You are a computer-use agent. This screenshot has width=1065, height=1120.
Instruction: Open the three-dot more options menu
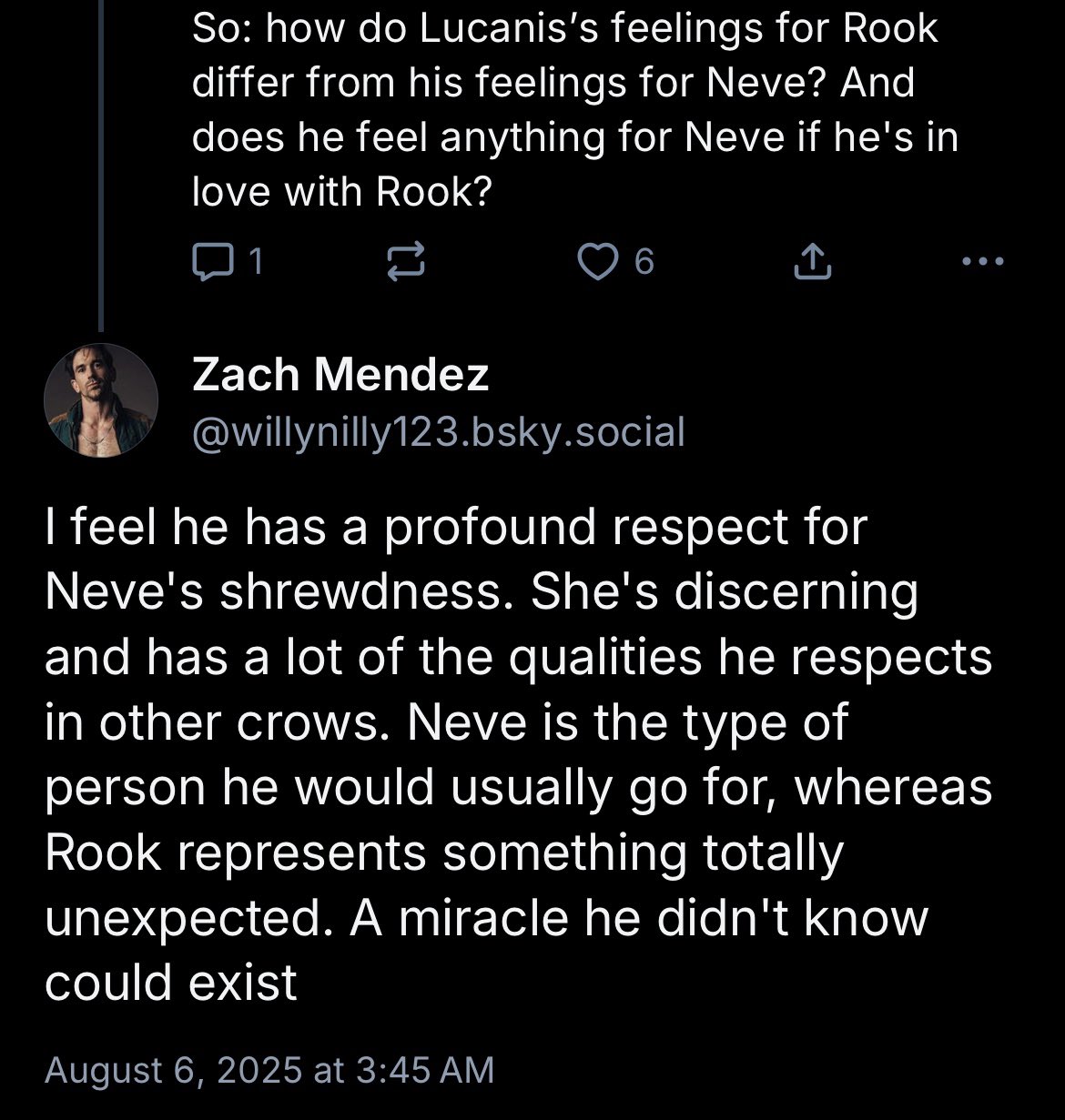(983, 262)
